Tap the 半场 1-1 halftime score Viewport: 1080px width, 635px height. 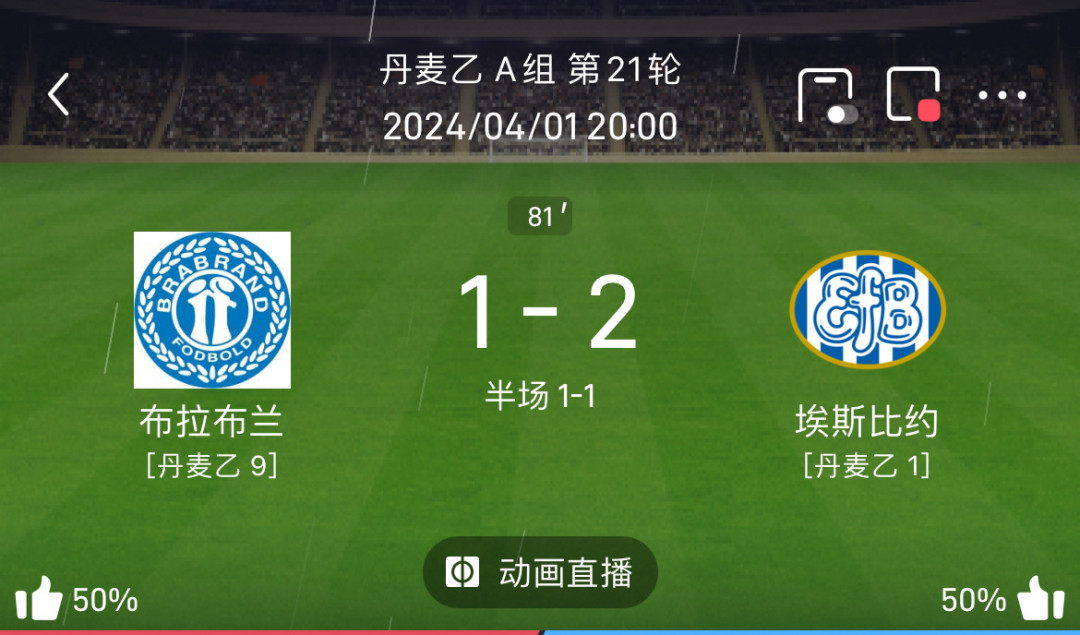pos(540,396)
